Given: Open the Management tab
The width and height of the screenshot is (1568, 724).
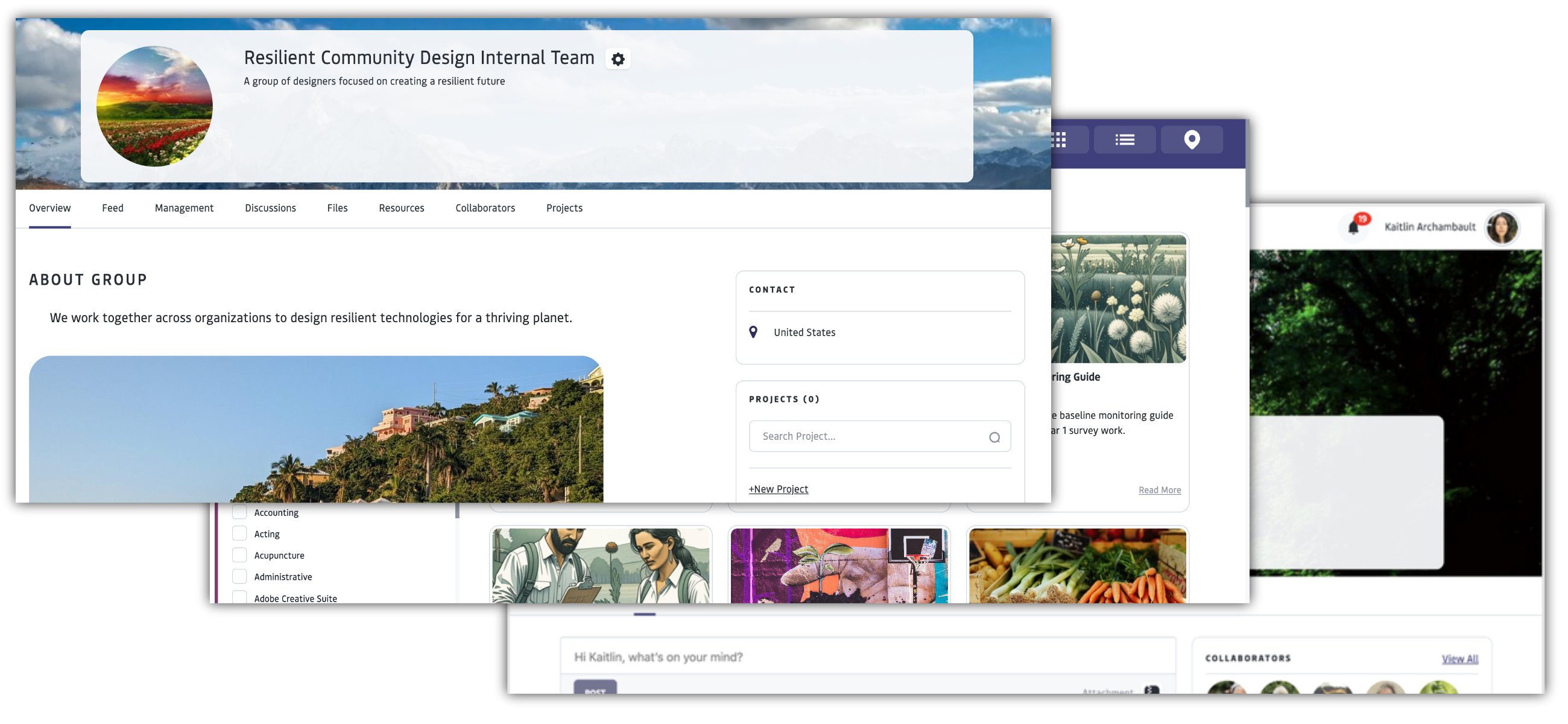Looking at the screenshot, I should point(184,208).
